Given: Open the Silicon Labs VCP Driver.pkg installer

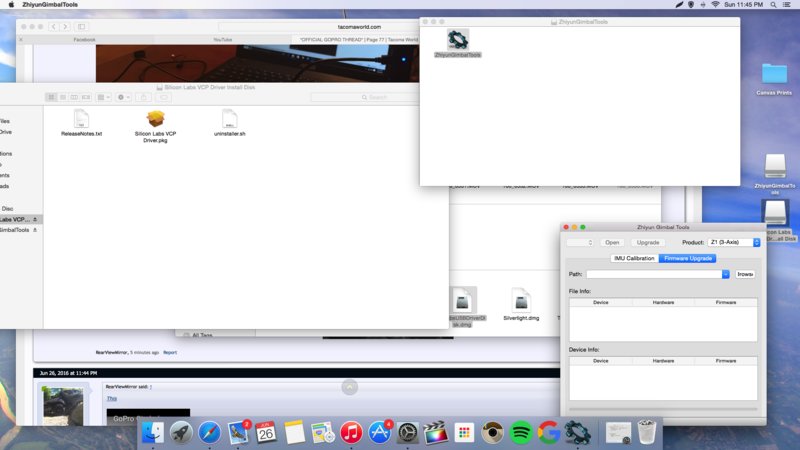Looking at the screenshot, I should coord(156,119).
